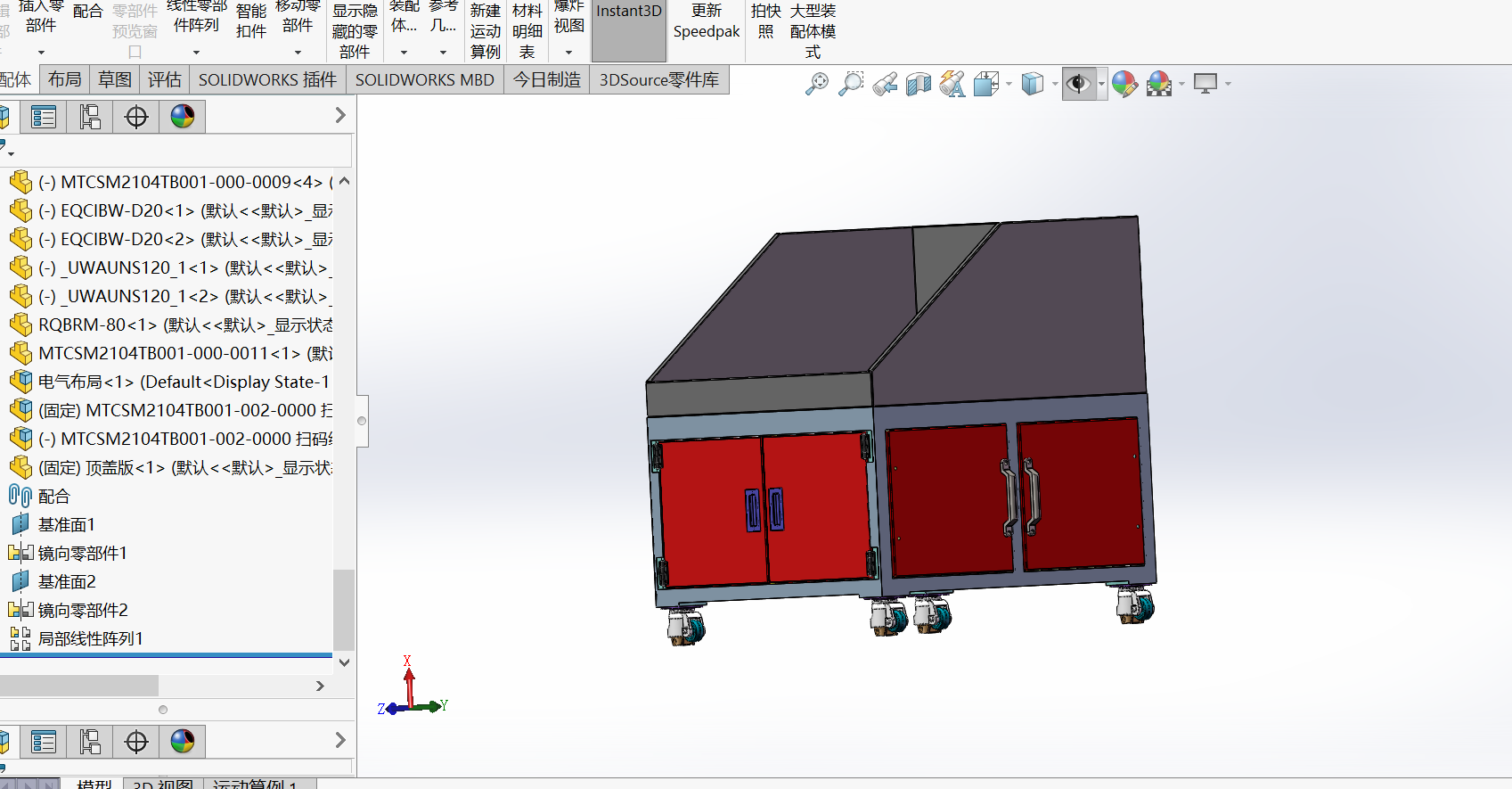Image resolution: width=1512 pixels, height=789 pixels.
Task: Click the feature tree filter funnel icon
Action: point(4,146)
